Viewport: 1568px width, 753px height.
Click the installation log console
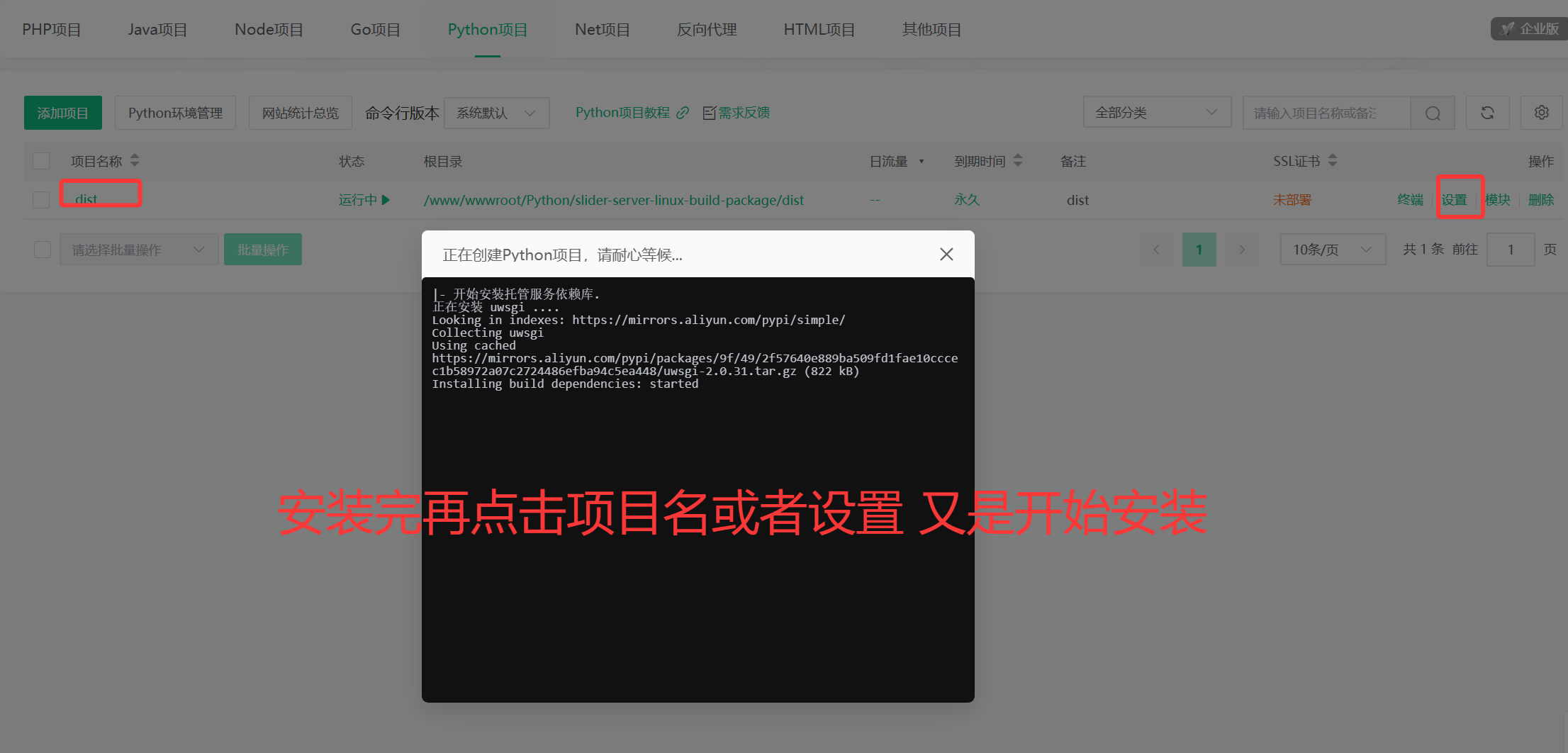pos(698,489)
